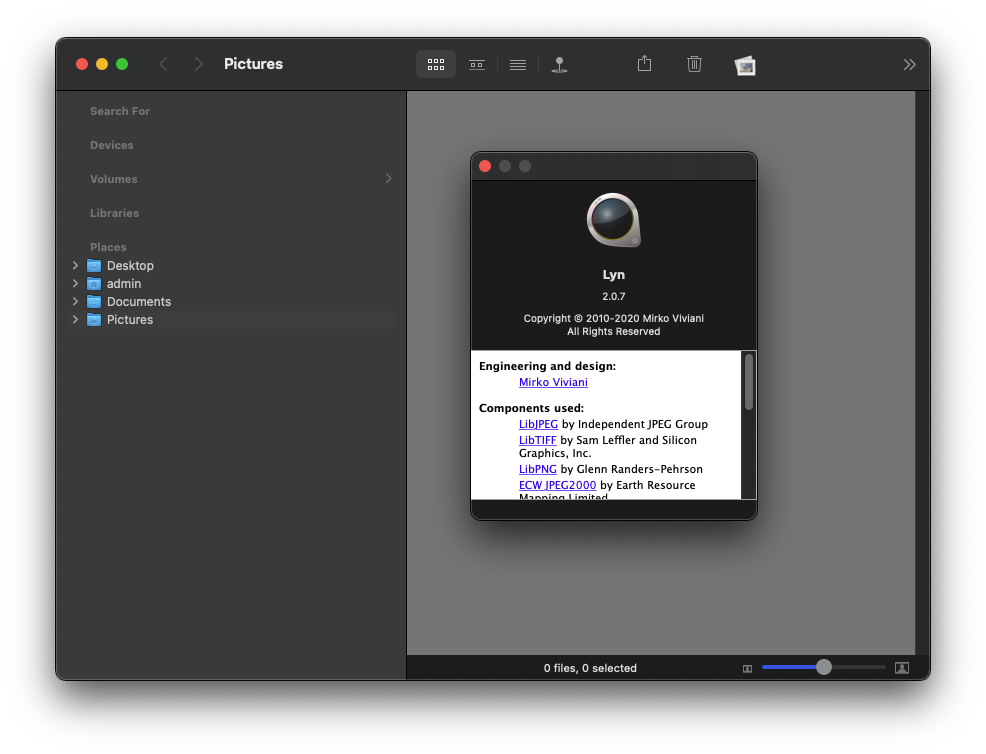Switch to icon grid view
The width and height of the screenshot is (986, 754).
436,64
